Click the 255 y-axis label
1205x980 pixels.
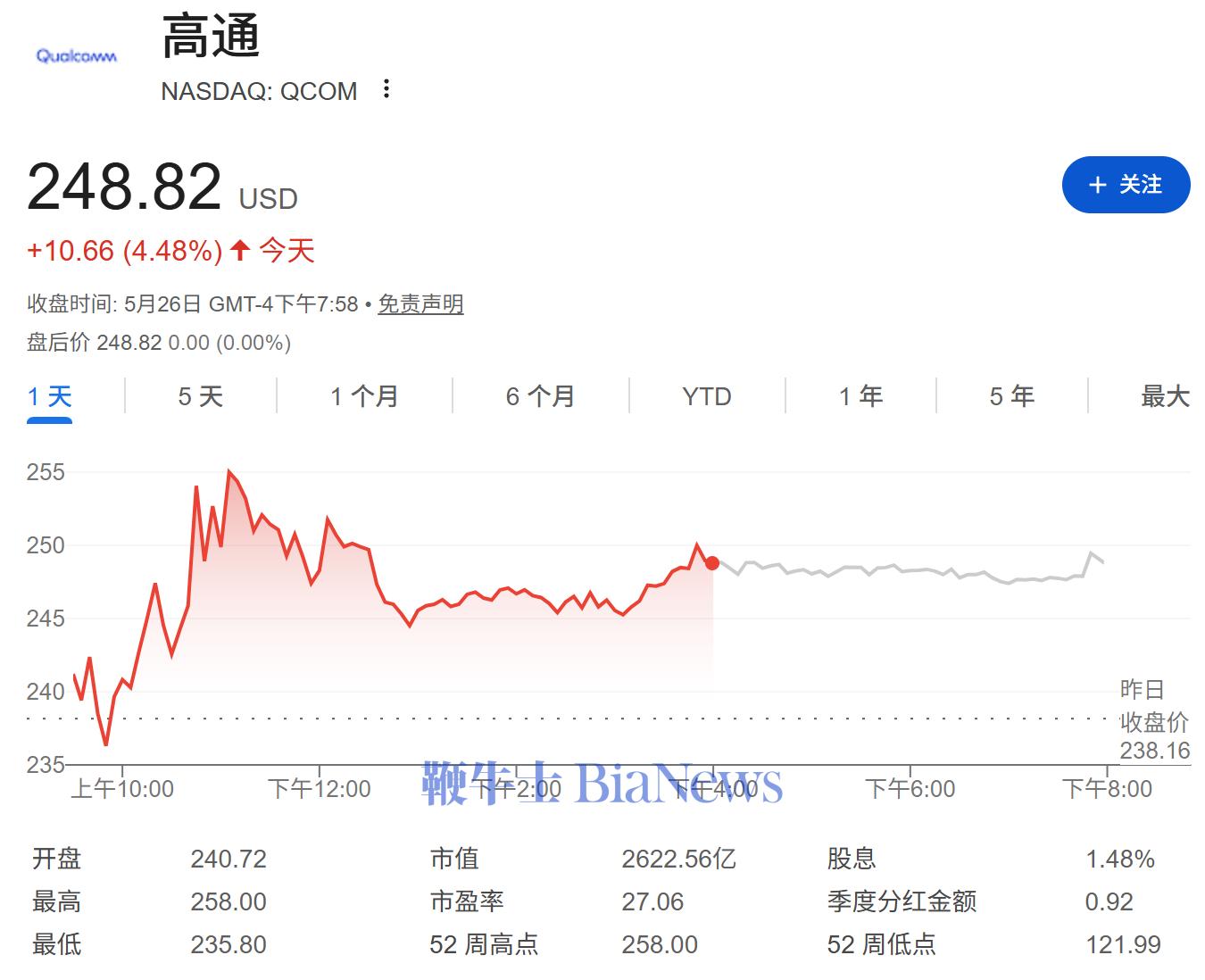(x=46, y=472)
